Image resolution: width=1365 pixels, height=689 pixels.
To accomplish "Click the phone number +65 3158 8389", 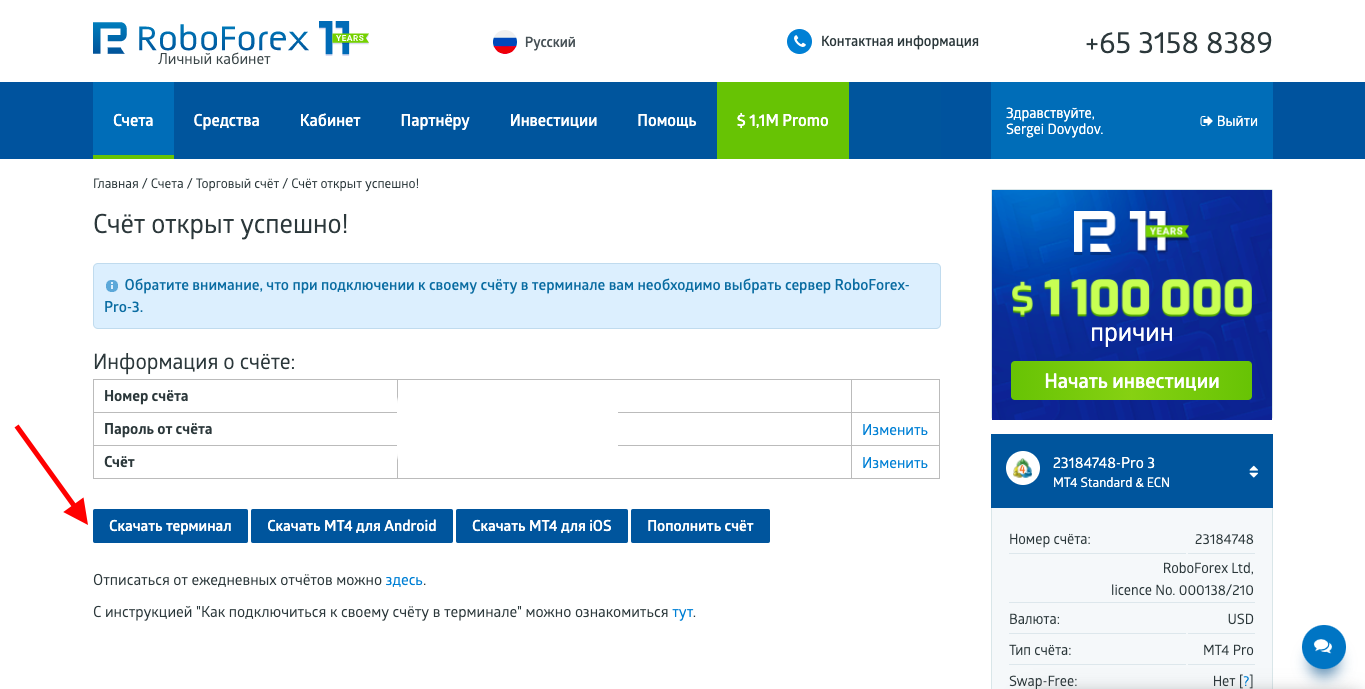I will point(1179,43).
